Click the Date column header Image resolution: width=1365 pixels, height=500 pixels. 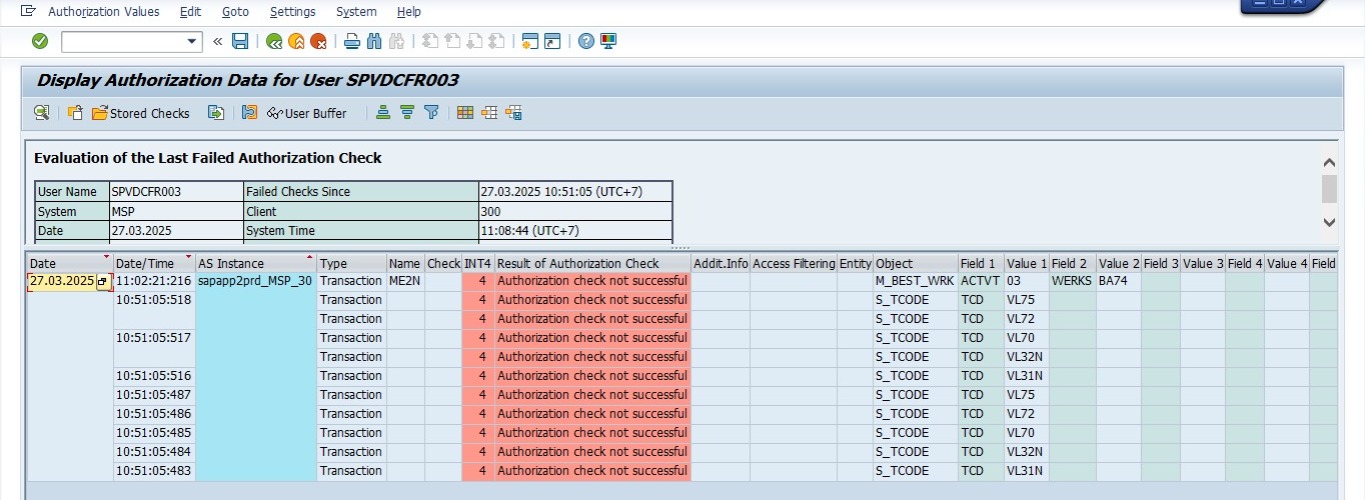pyautogui.click(x=69, y=264)
